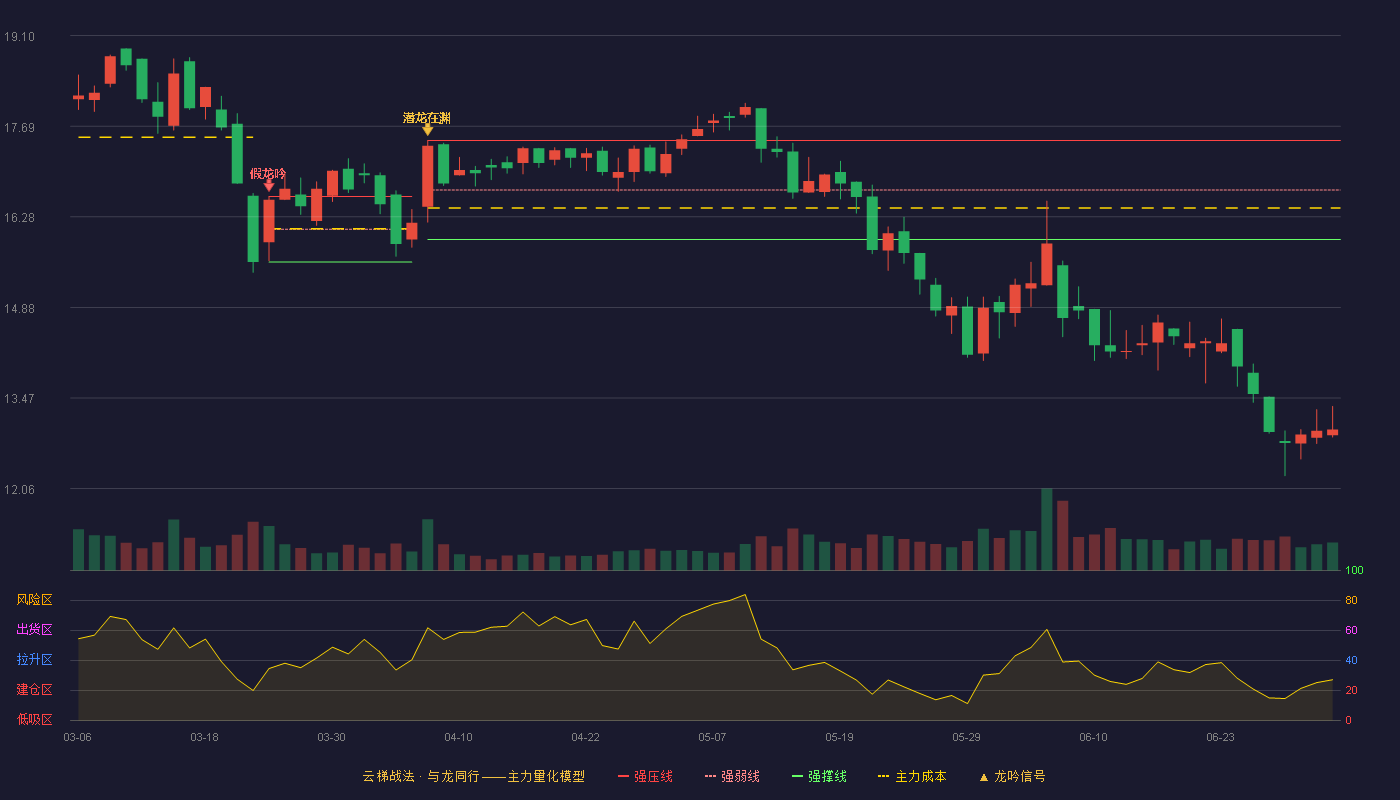This screenshot has width=1400, height=800.
Task: Click the 05-07 date label
Action: click(712, 737)
